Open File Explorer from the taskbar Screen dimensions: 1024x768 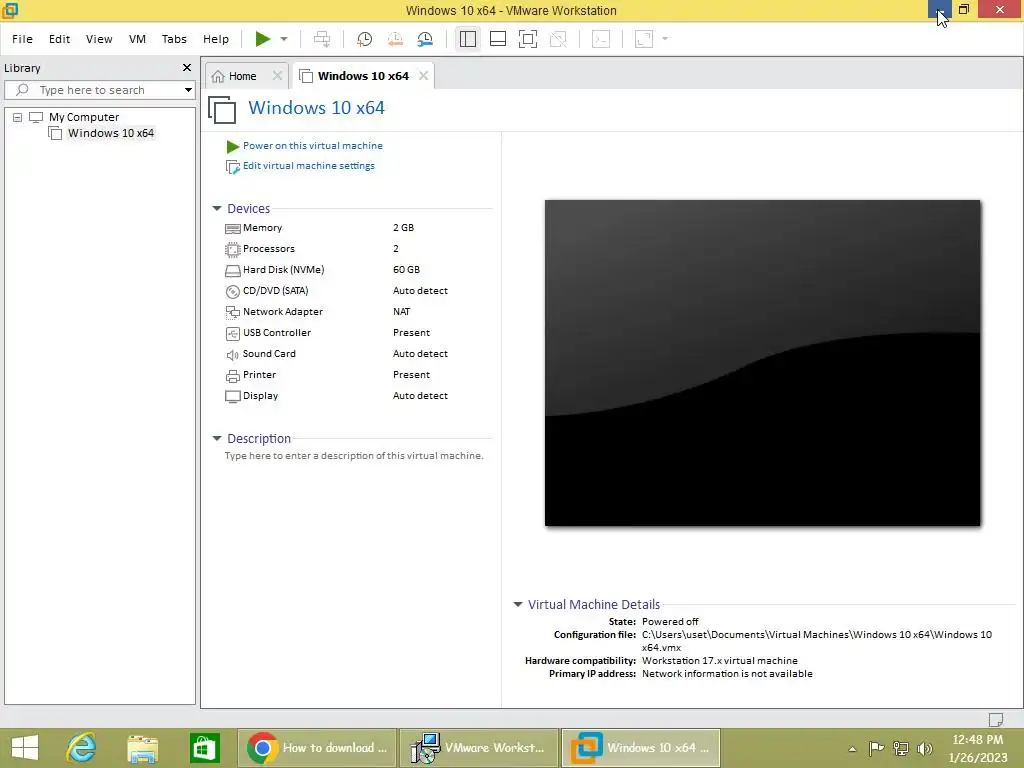[x=143, y=748]
